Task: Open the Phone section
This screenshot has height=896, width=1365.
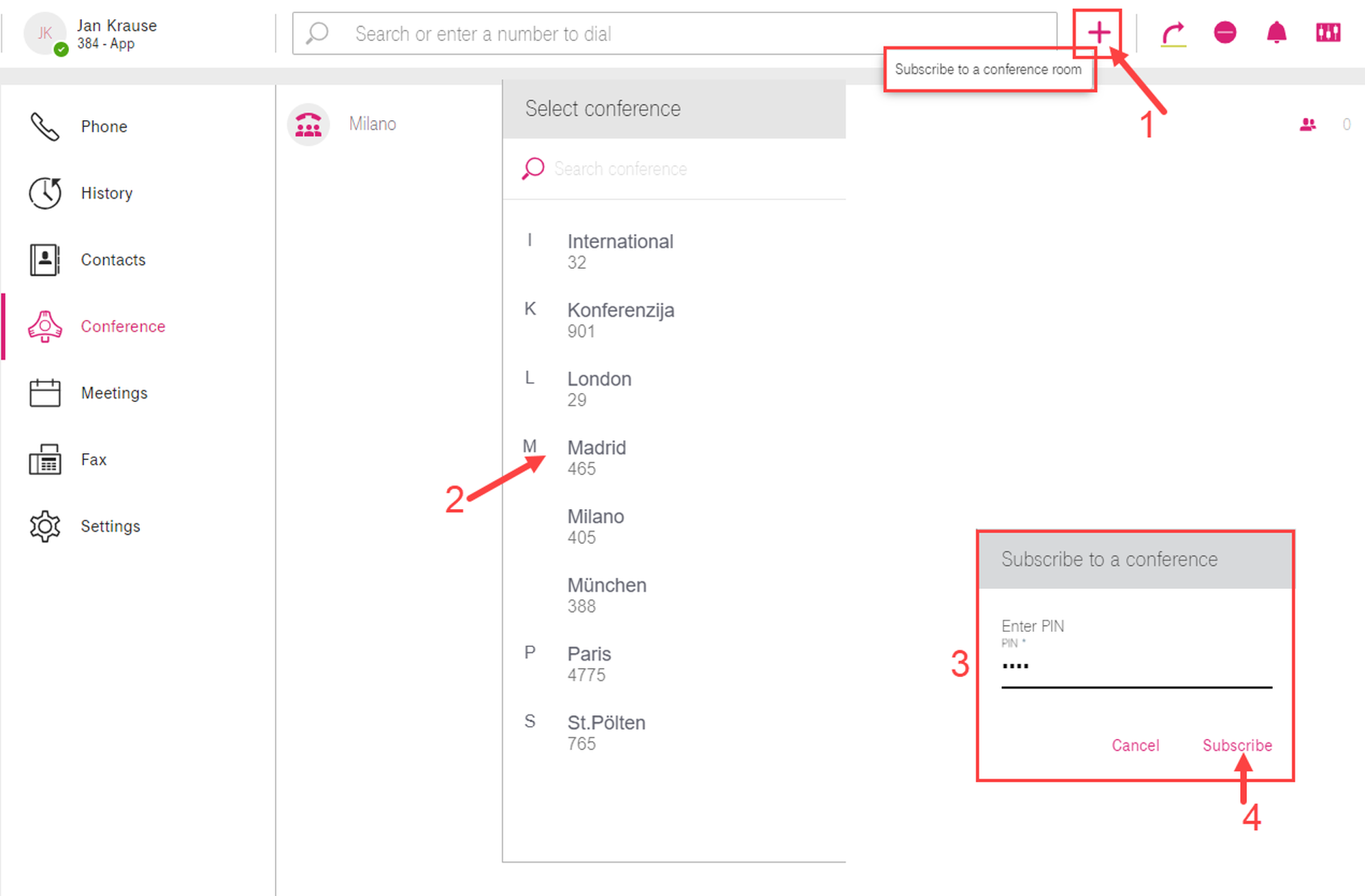Action: pyautogui.click(x=104, y=126)
